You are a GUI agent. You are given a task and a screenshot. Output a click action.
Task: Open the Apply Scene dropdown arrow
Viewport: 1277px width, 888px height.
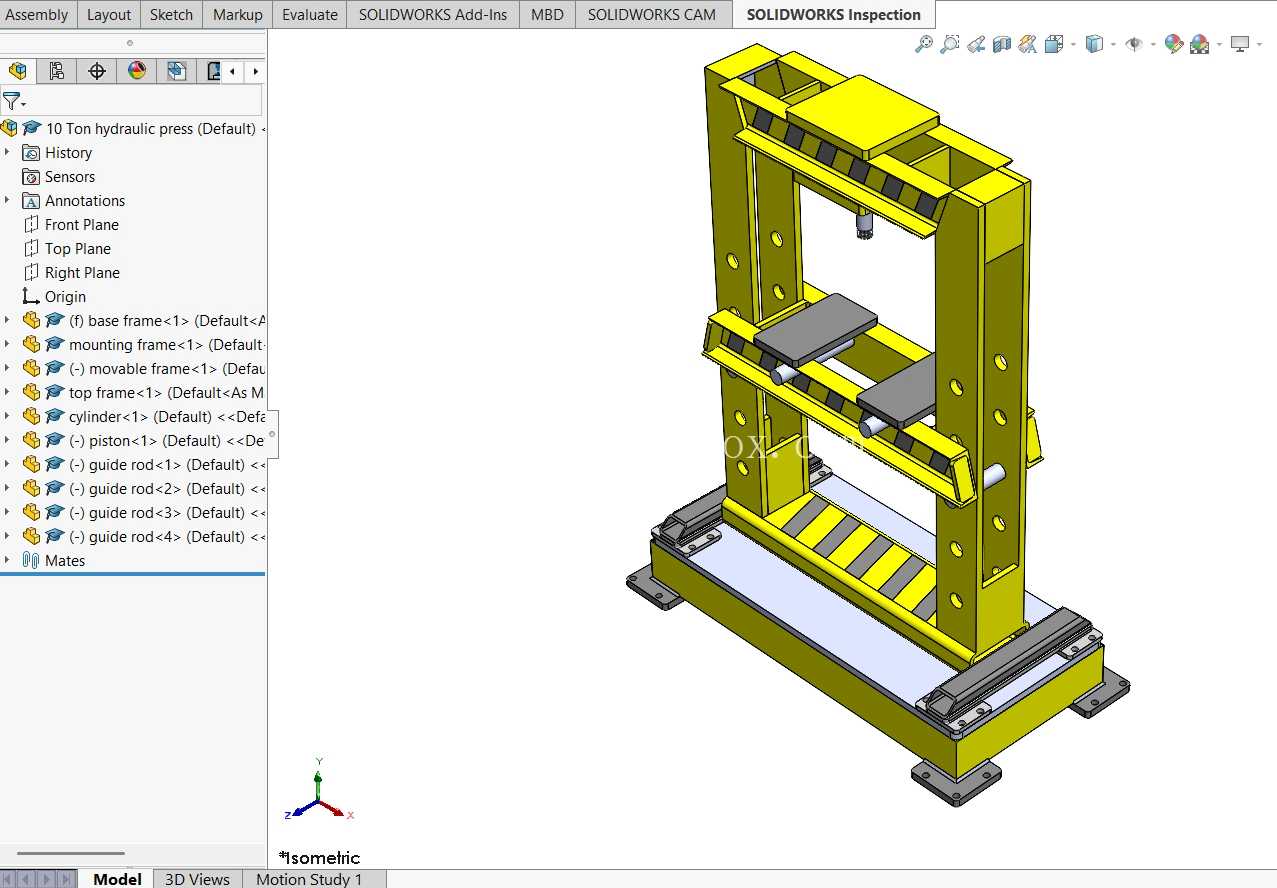[x=1219, y=45]
